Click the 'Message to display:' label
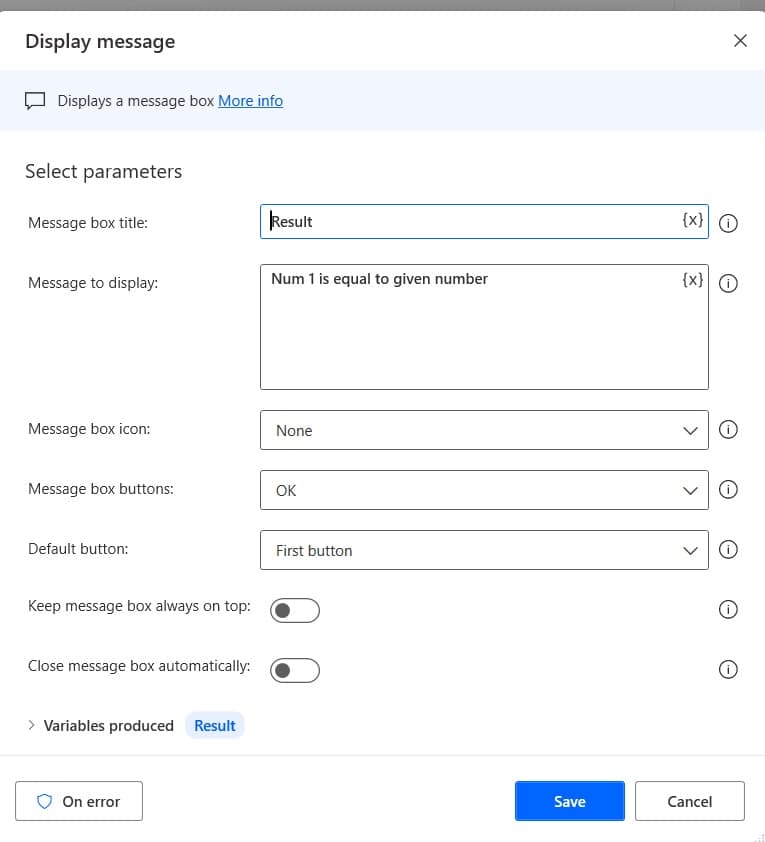 [93, 283]
